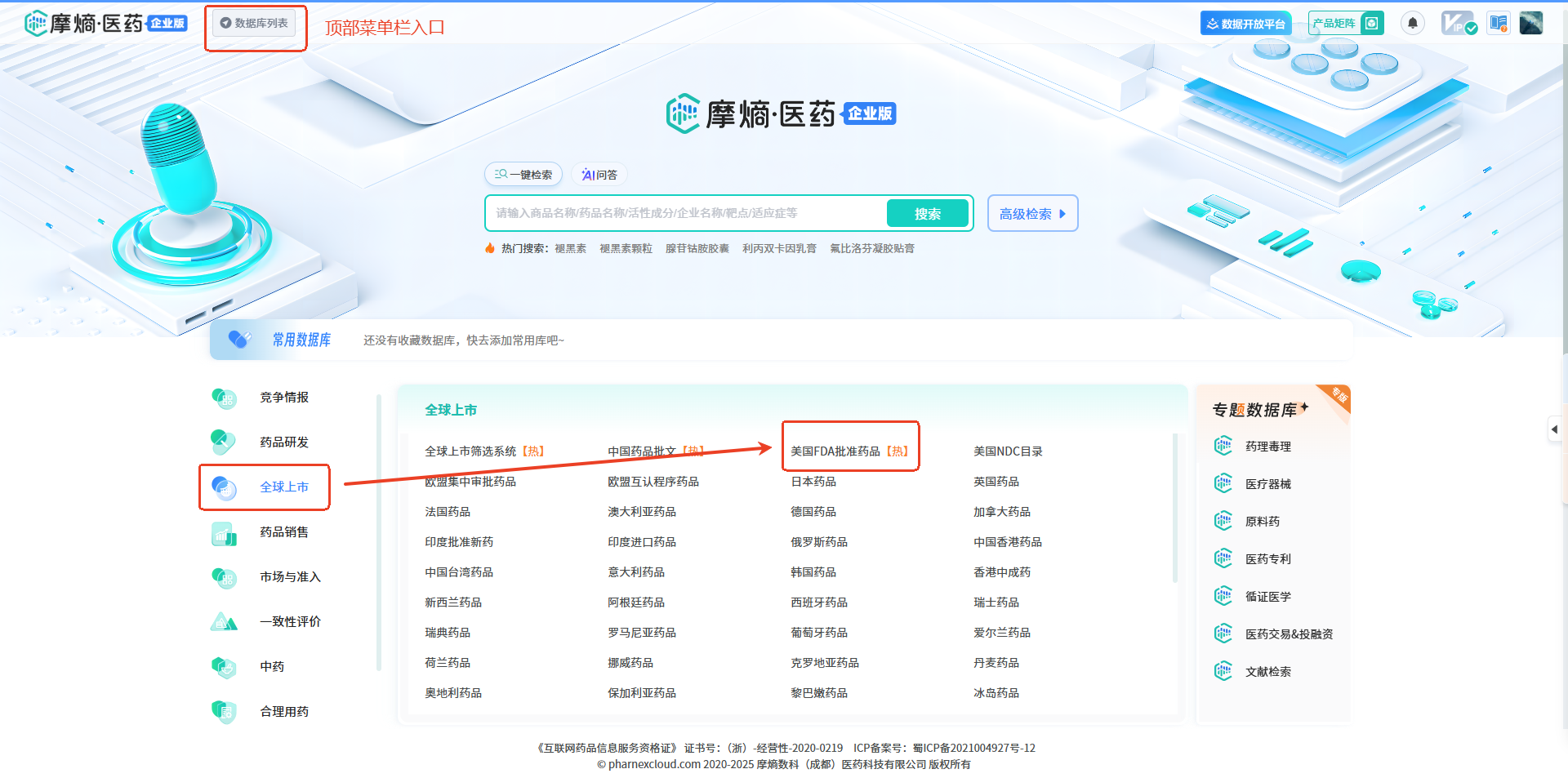Search hot keyword 褪黑素颗粒
This screenshot has width=1568, height=778.
626,248
